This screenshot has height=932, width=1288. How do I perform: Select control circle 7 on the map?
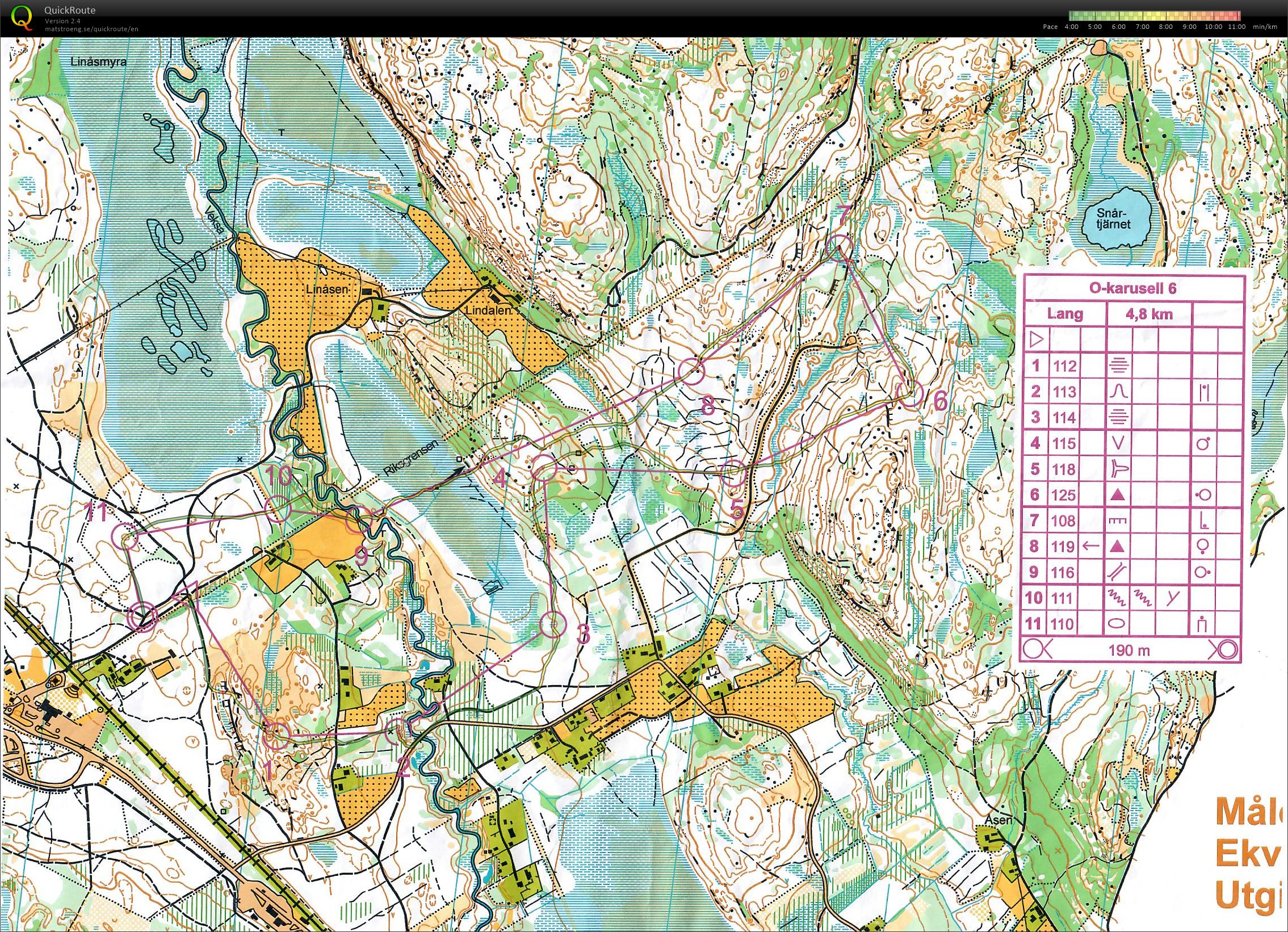pyautogui.click(x=840, y=249)
